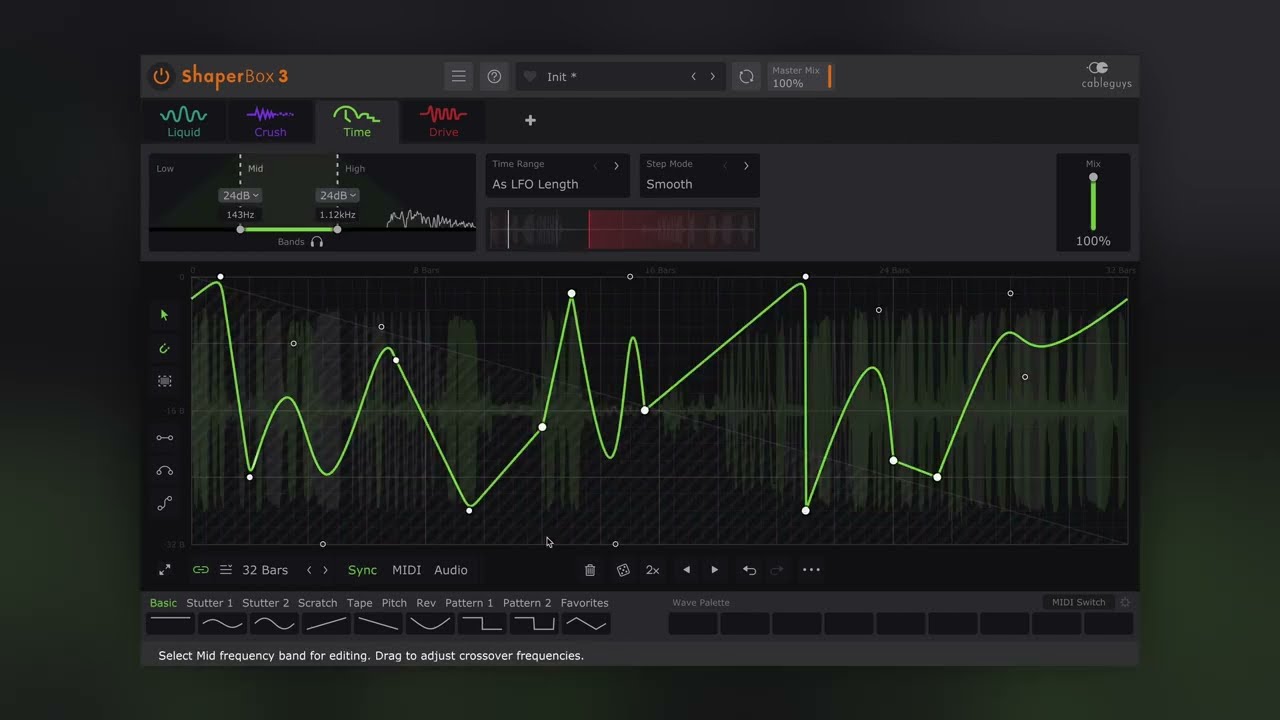Switch to the Liquid shaper tab
Image resolution: width=1280 pixels, height=720 pixels.
[x=184, y=122]
